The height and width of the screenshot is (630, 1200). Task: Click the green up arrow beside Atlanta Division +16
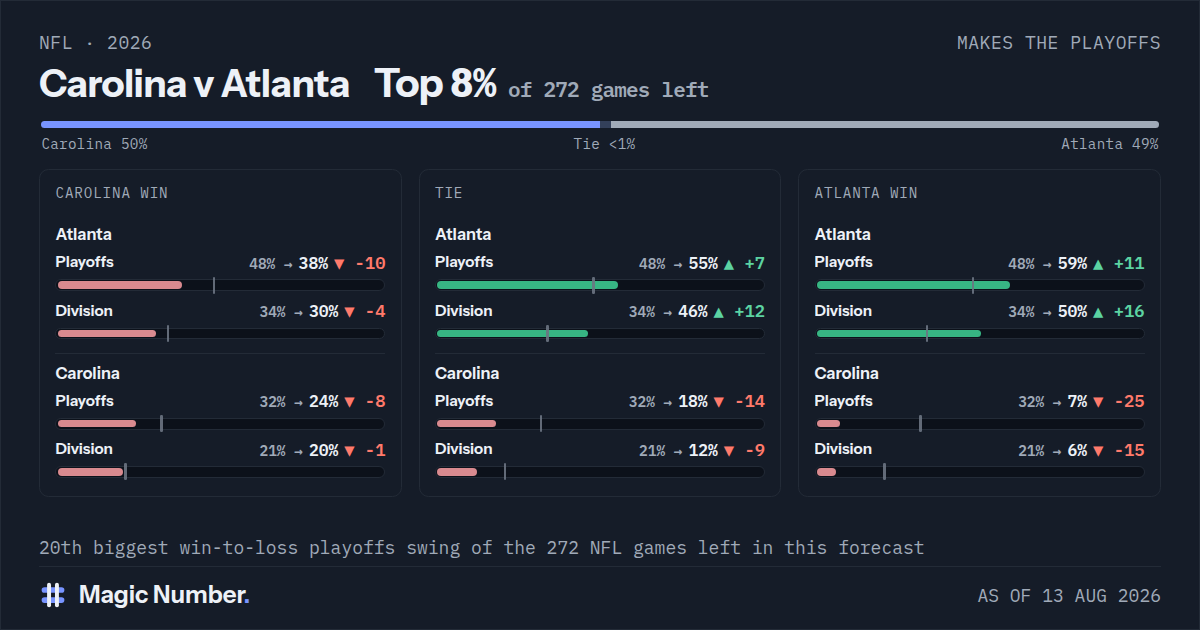(1098, 312)
